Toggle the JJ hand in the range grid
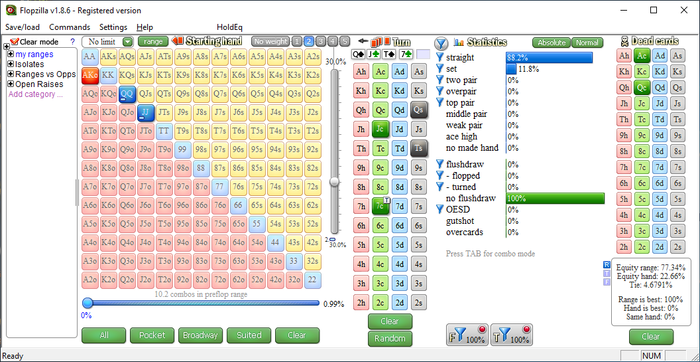 coord(146,112)
